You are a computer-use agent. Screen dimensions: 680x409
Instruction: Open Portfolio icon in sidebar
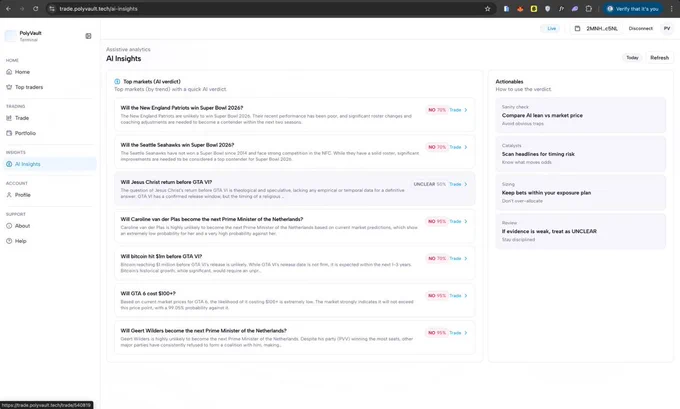coord(9,133)
